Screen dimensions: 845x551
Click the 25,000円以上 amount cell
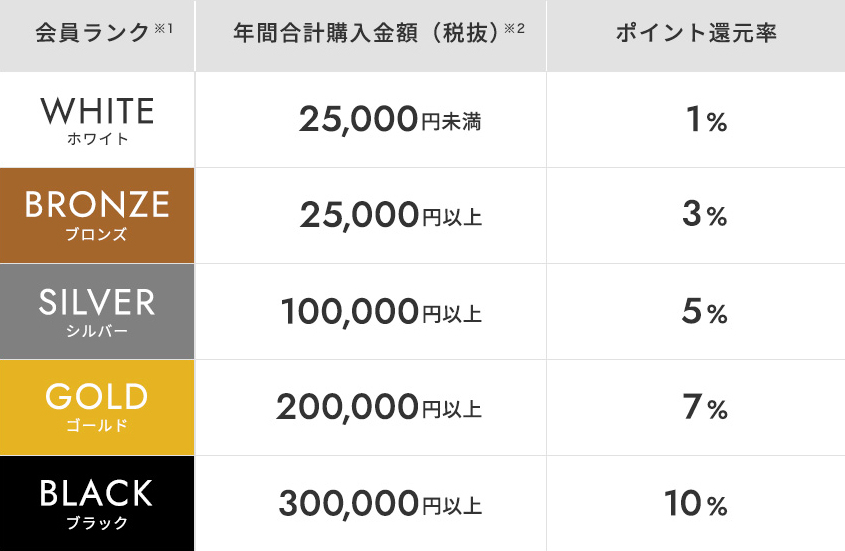pos(390,216)
